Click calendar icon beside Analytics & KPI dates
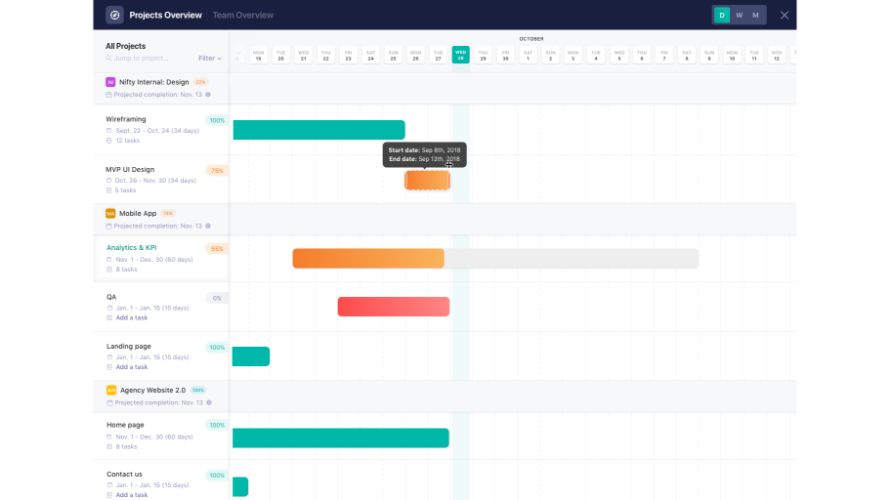Image resolution: width=890 pixels, height=500 pixels. [109, 259]
